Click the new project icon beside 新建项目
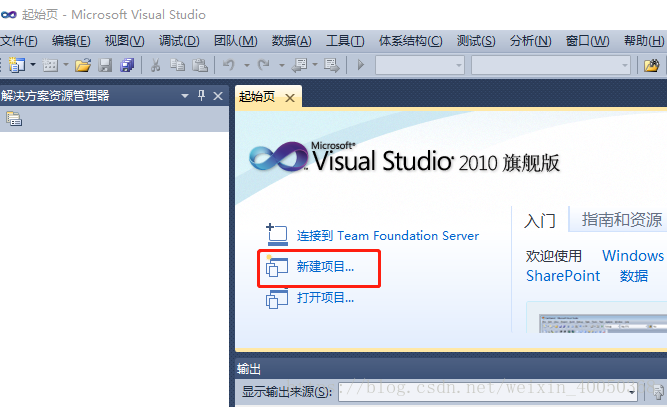667x407 pixels. 276,266
